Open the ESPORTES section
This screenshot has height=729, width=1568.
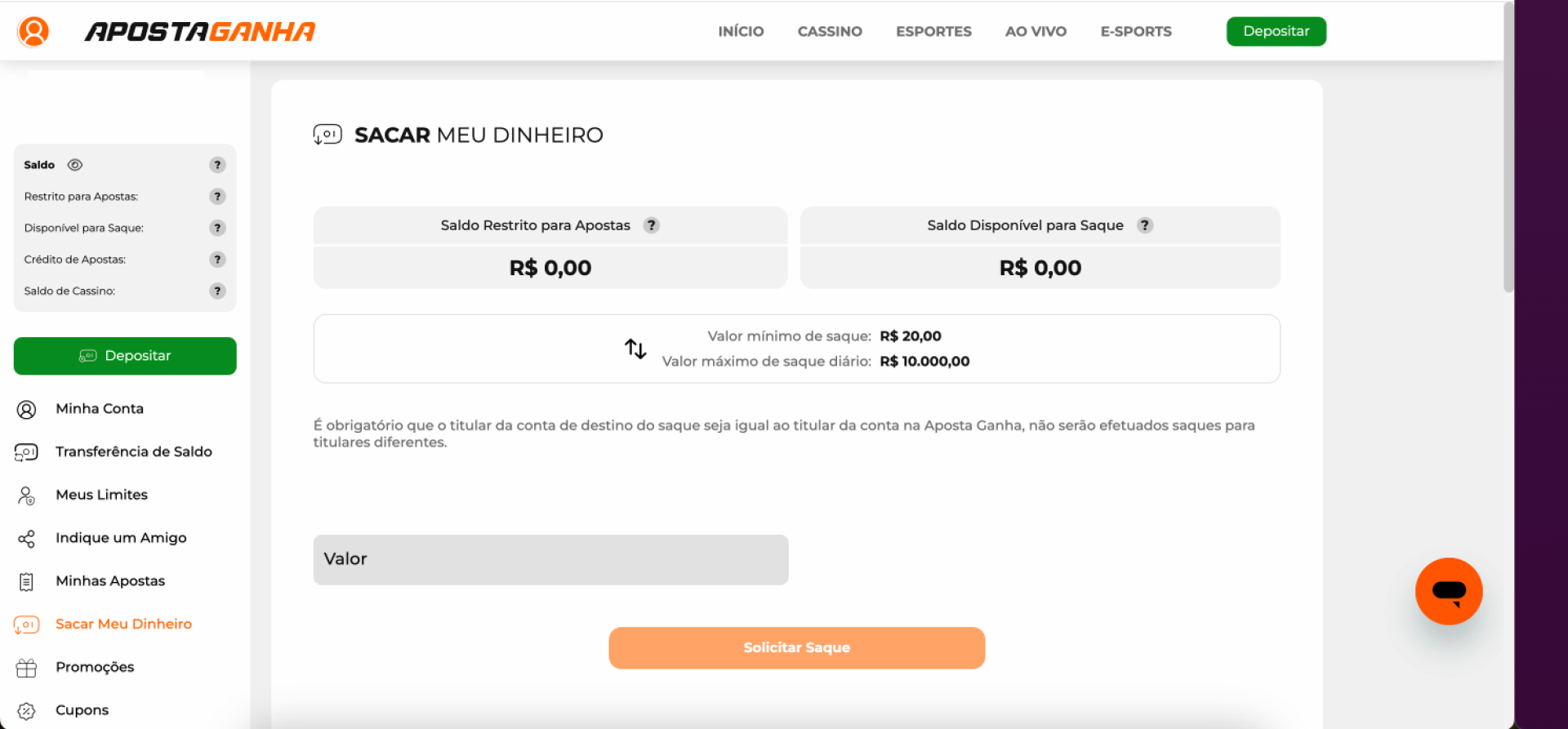point(933,32)
